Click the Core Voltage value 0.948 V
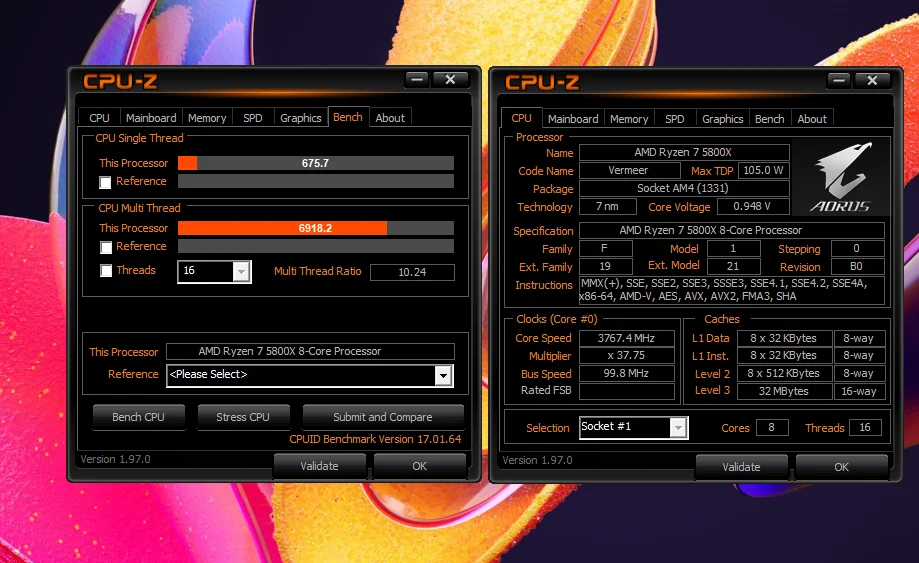The image size is (919, 563). 753,207
